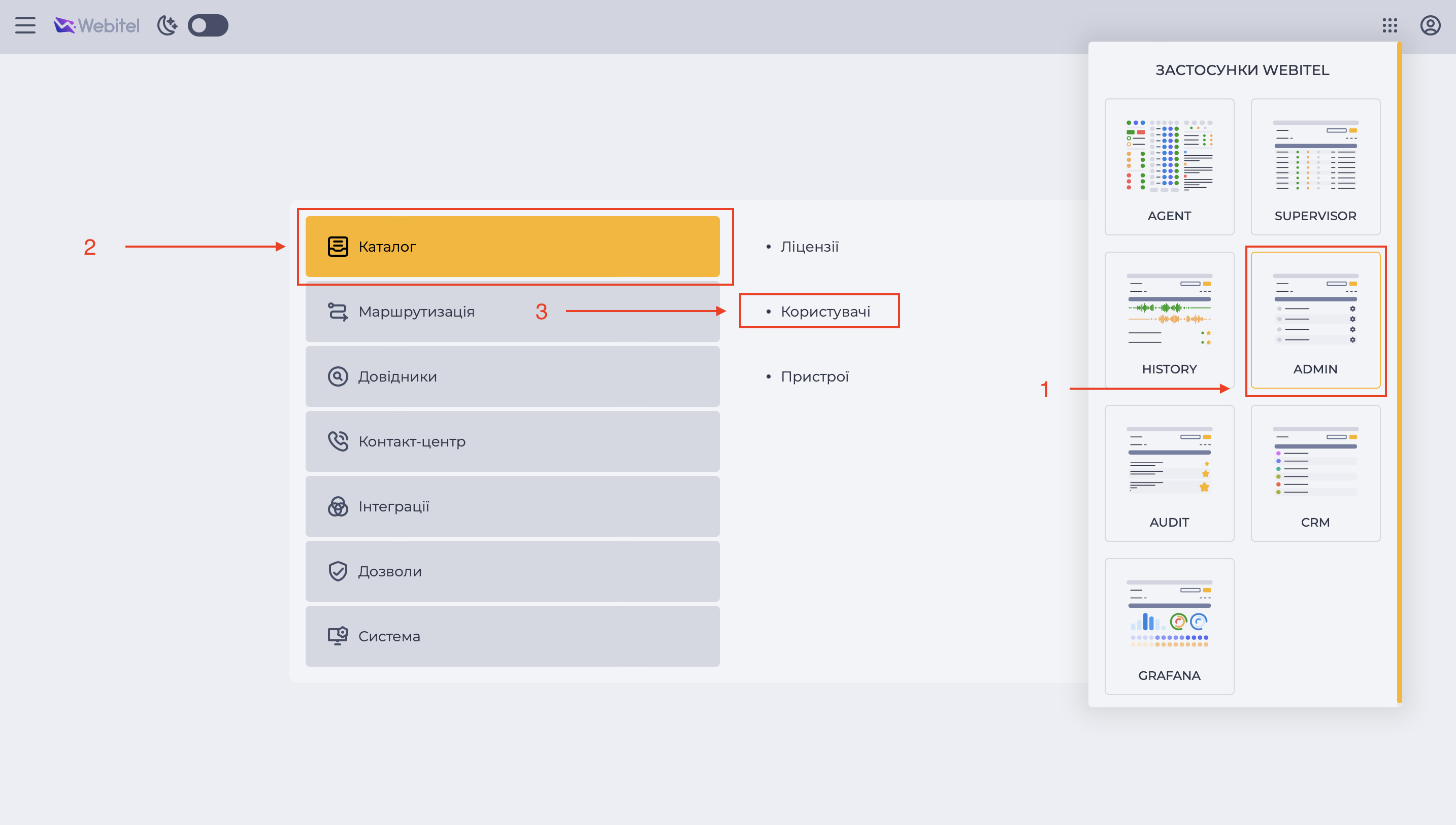
Task: Click the Система monitor icon
Action: [338, 636]
